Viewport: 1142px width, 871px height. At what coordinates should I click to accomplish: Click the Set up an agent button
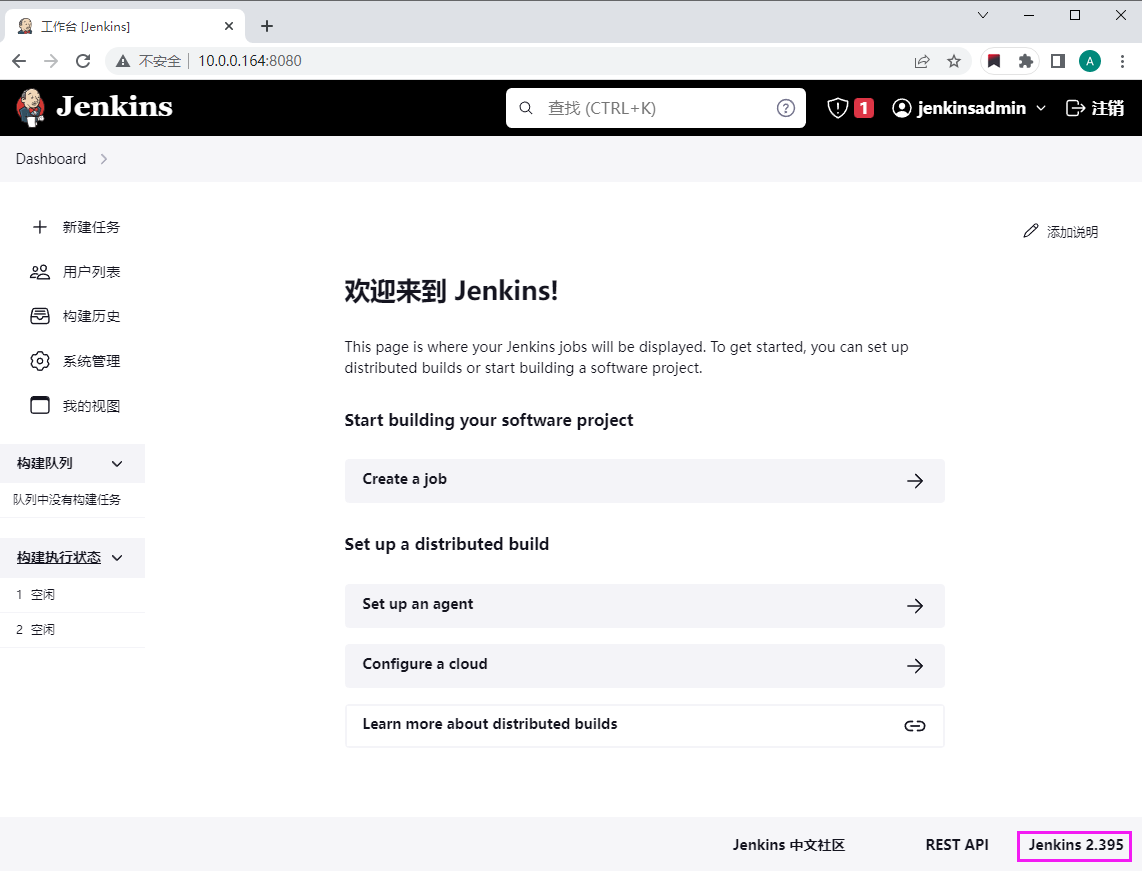click(x=645, y=605)
